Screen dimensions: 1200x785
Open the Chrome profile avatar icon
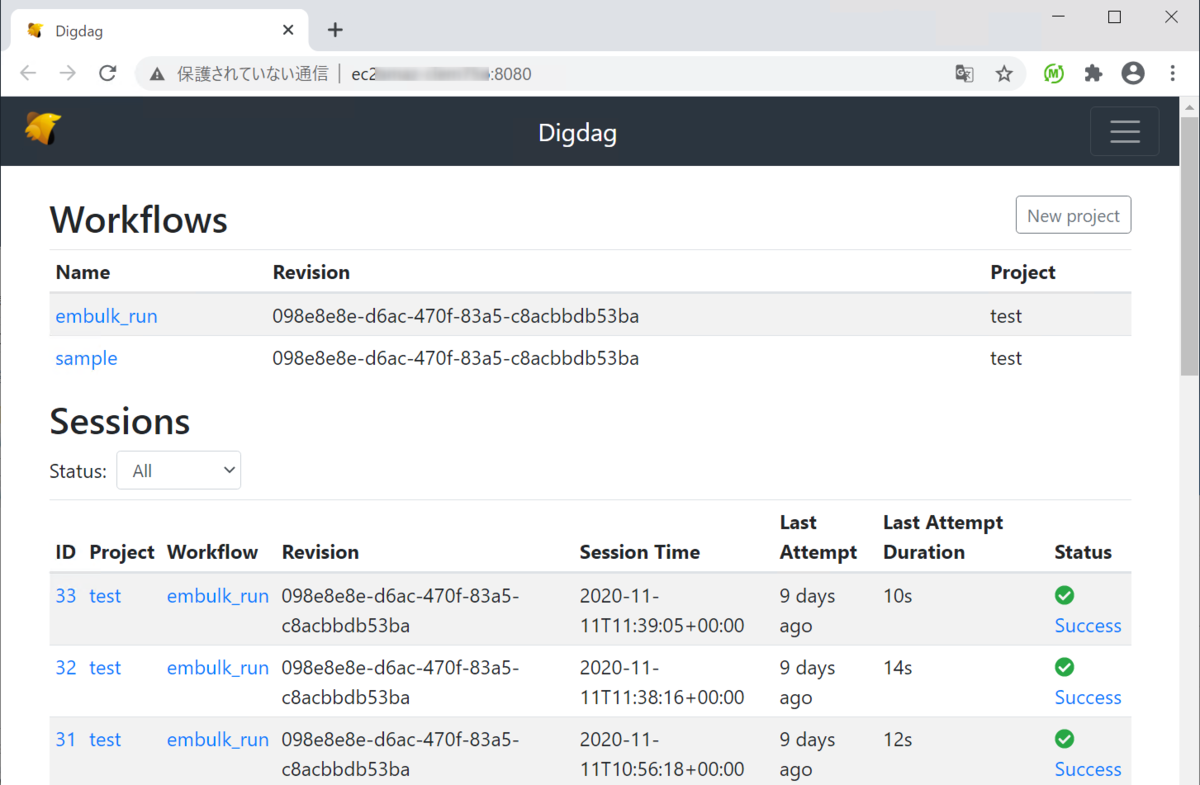tap(1133, 73)
